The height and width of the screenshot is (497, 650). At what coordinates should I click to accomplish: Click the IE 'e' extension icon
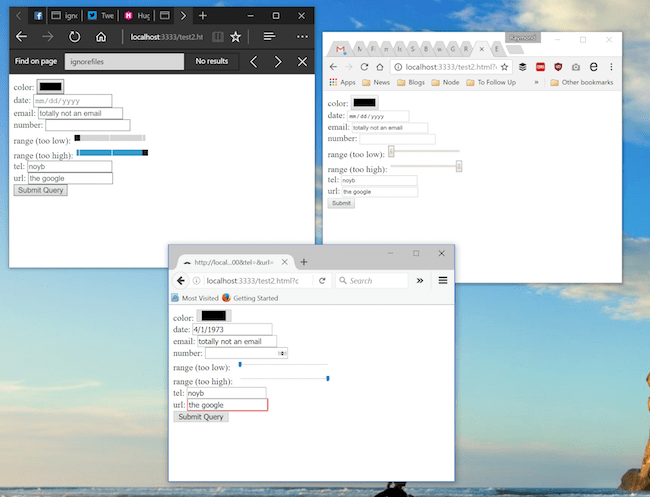(x=594, y=67)
